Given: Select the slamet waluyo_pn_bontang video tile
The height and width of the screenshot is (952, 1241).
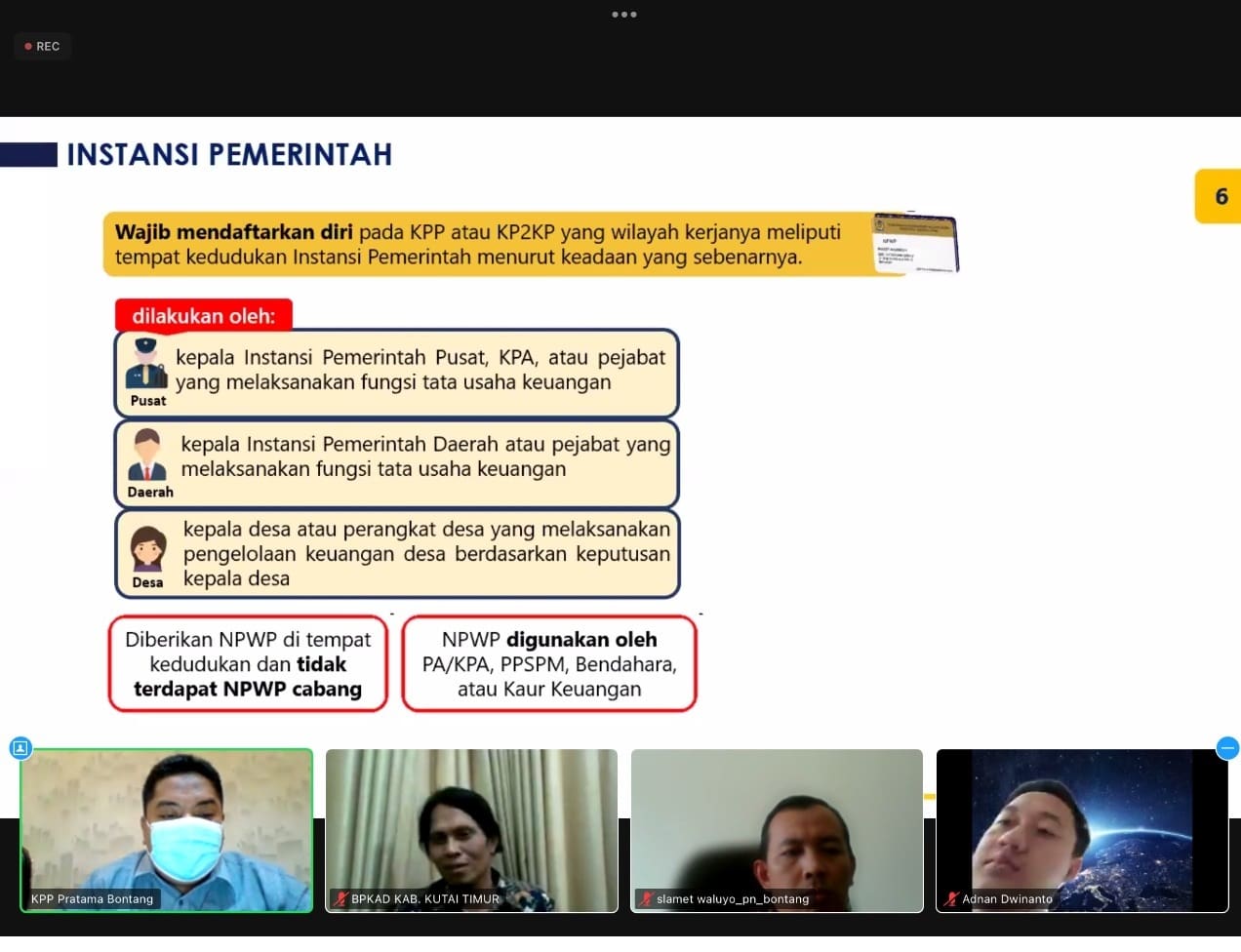Looking at the screenshot, I should [777, 829].
